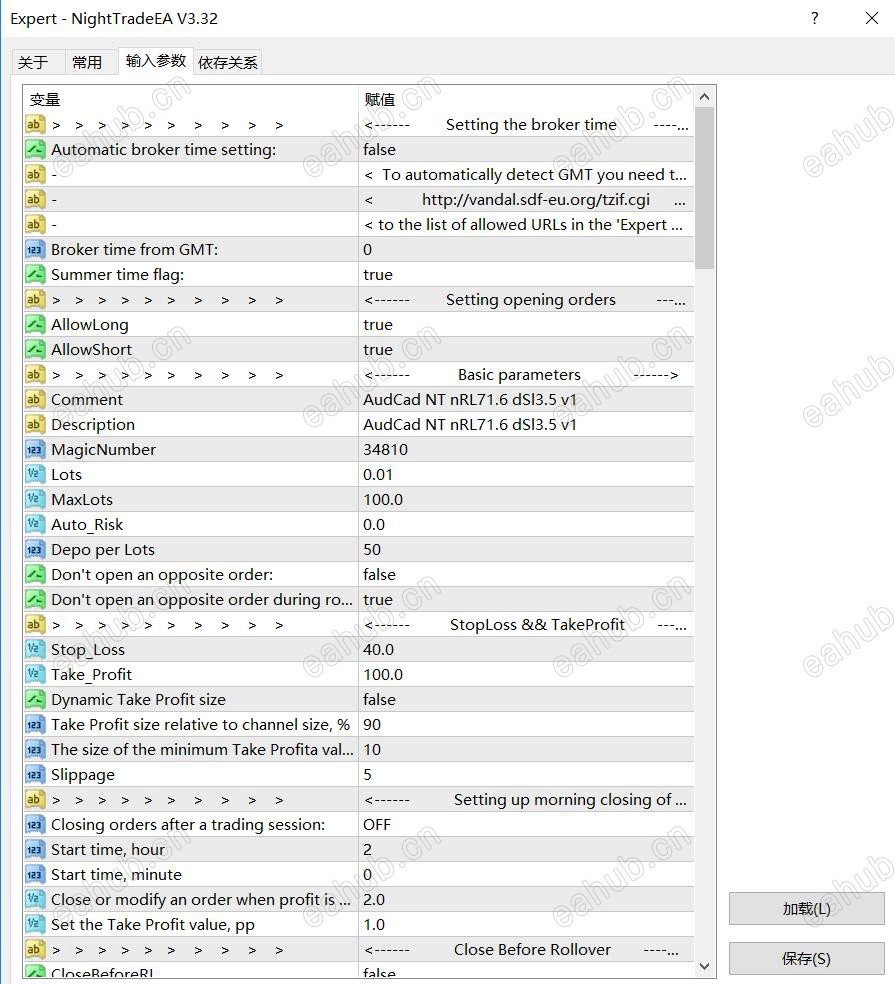Click the 保存(S) button
The height and width of the screenshot is (984, 895).
click(x=807, y=958)
